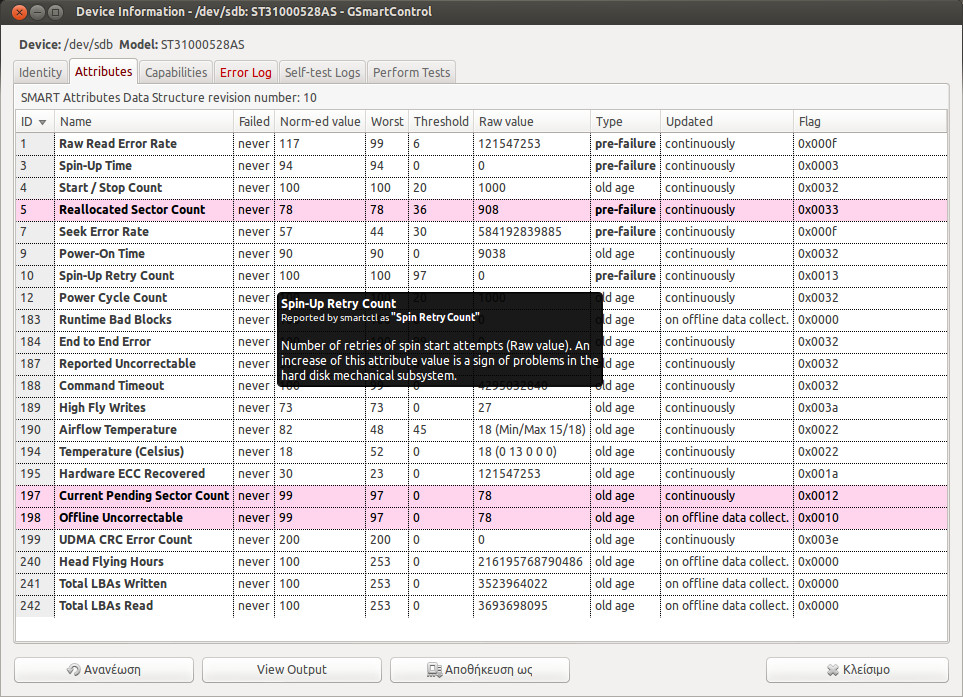Select the Current Pending Sector Count row
The height and width of the screenshot is (697, 963).
482,496
